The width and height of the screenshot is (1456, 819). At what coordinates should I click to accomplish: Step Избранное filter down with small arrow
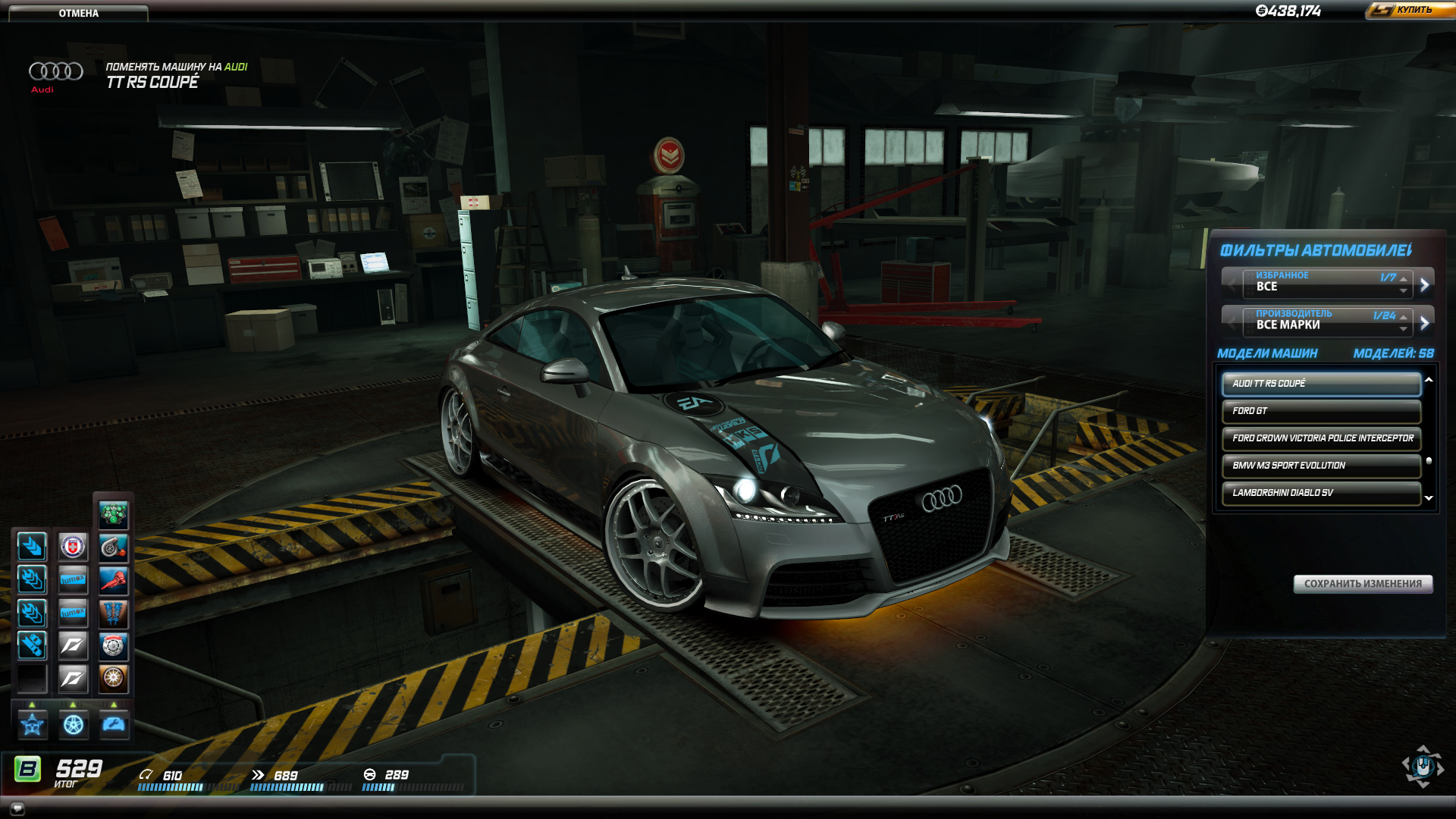point(1403,290)
